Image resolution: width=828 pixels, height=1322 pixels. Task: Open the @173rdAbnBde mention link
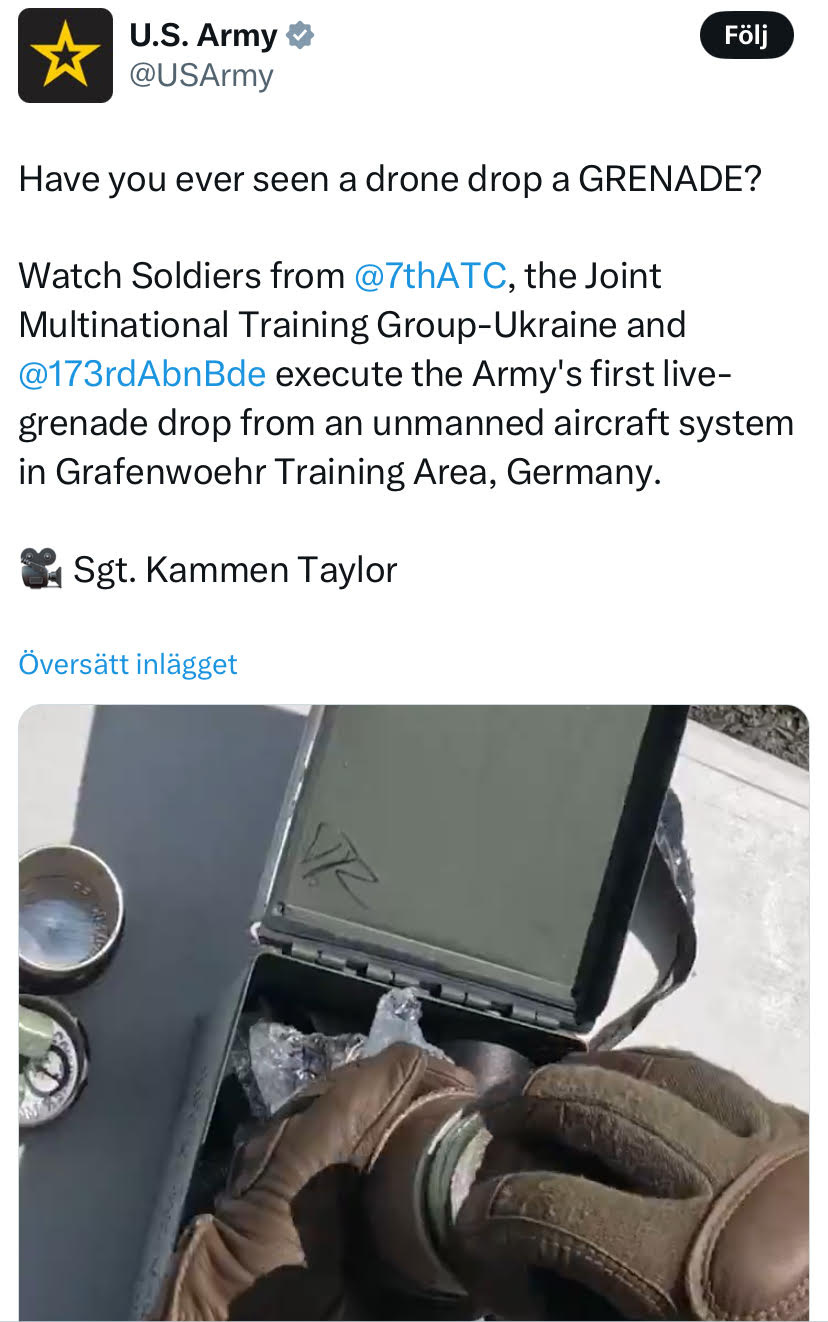(x=142, y=373)
